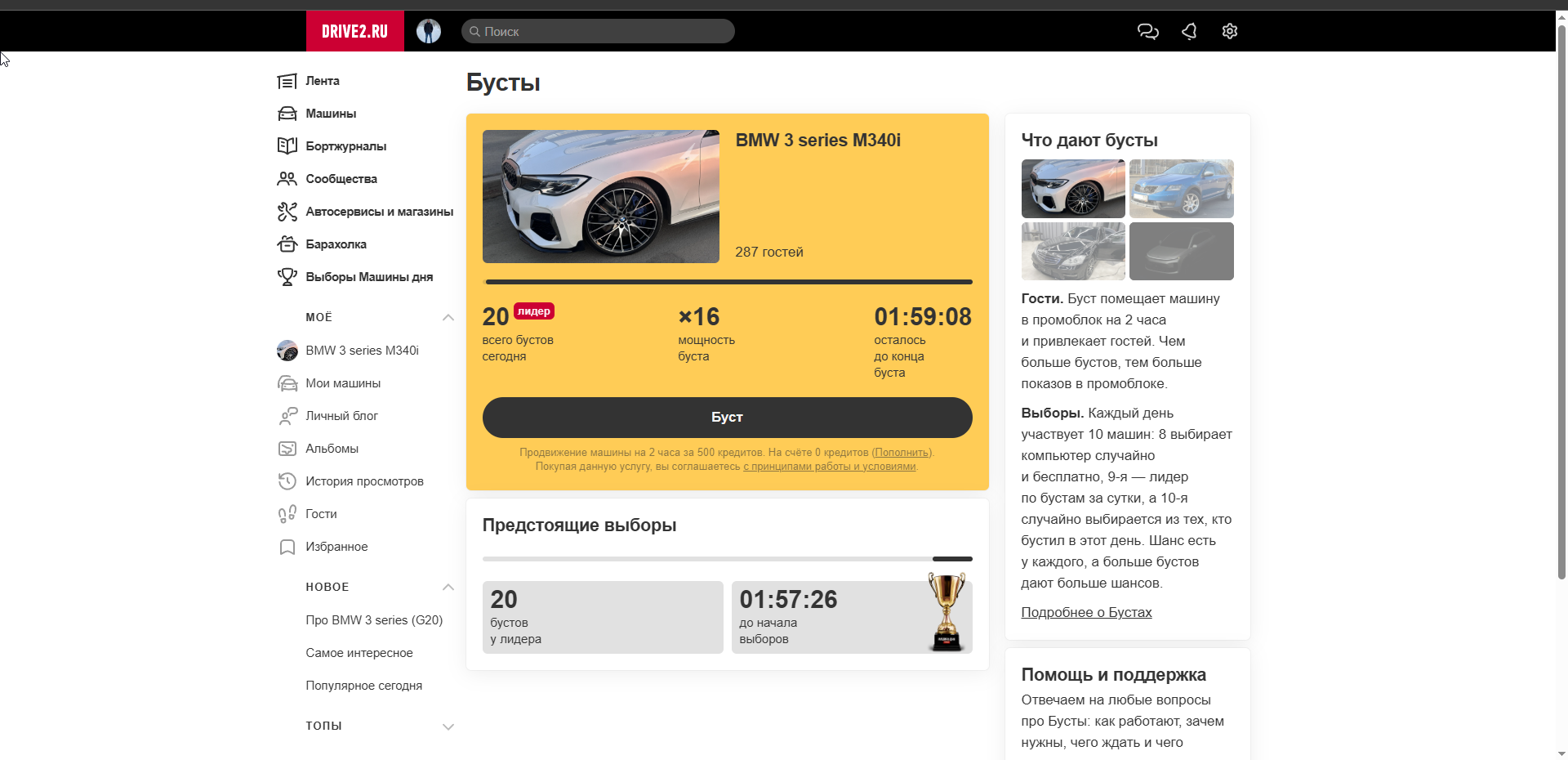Click the Альбомы album icon
This screenshot has height=760, width=1568.
click(x=287, y=449)
